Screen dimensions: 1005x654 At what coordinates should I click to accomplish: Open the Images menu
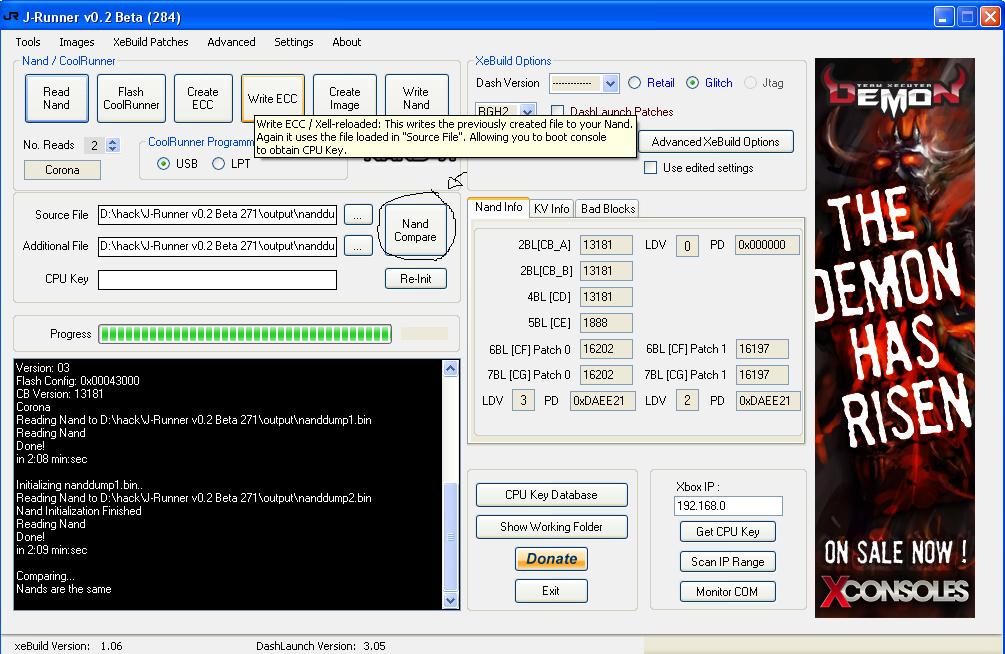point(77,42)
